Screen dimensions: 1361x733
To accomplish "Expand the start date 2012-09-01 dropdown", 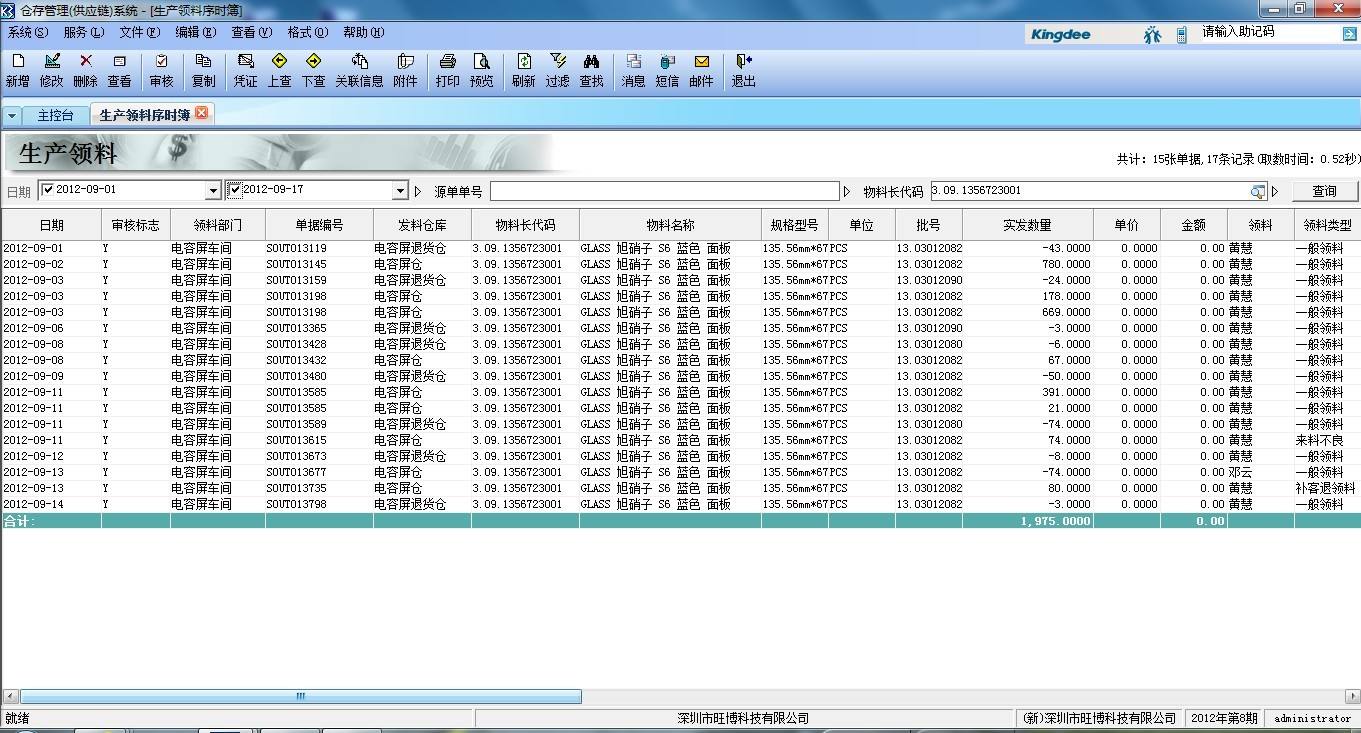I will 212,191.
